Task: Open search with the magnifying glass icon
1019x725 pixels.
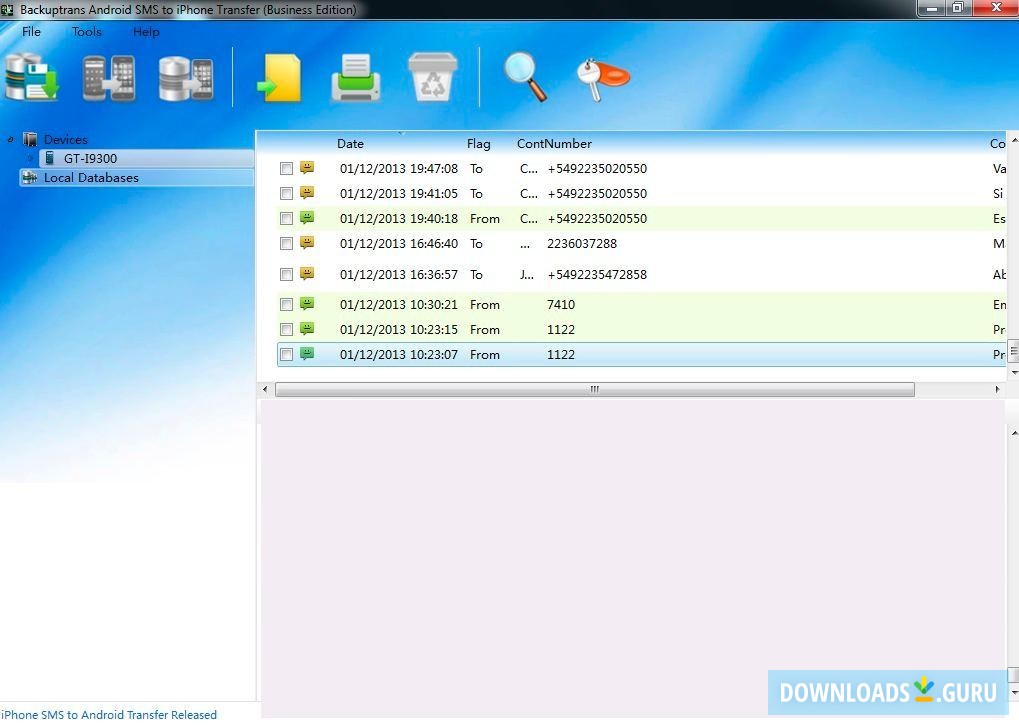Action: 525,78
